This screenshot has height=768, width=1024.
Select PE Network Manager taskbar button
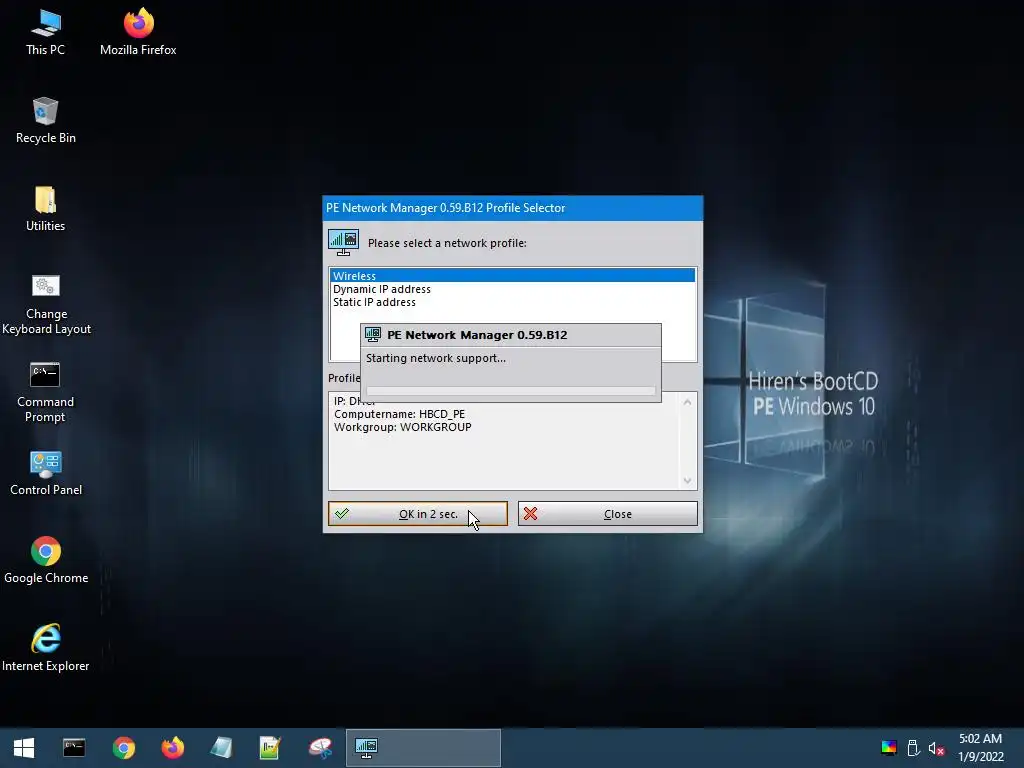(423, 748)
